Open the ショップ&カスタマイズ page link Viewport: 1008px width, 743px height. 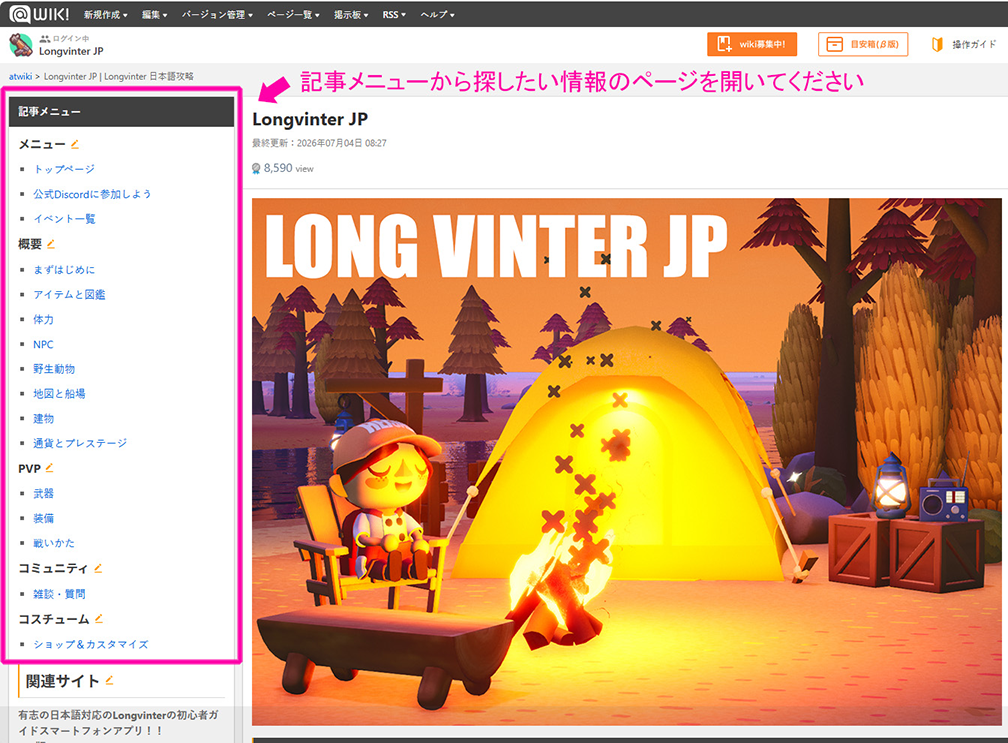click(x=91, y=644)
